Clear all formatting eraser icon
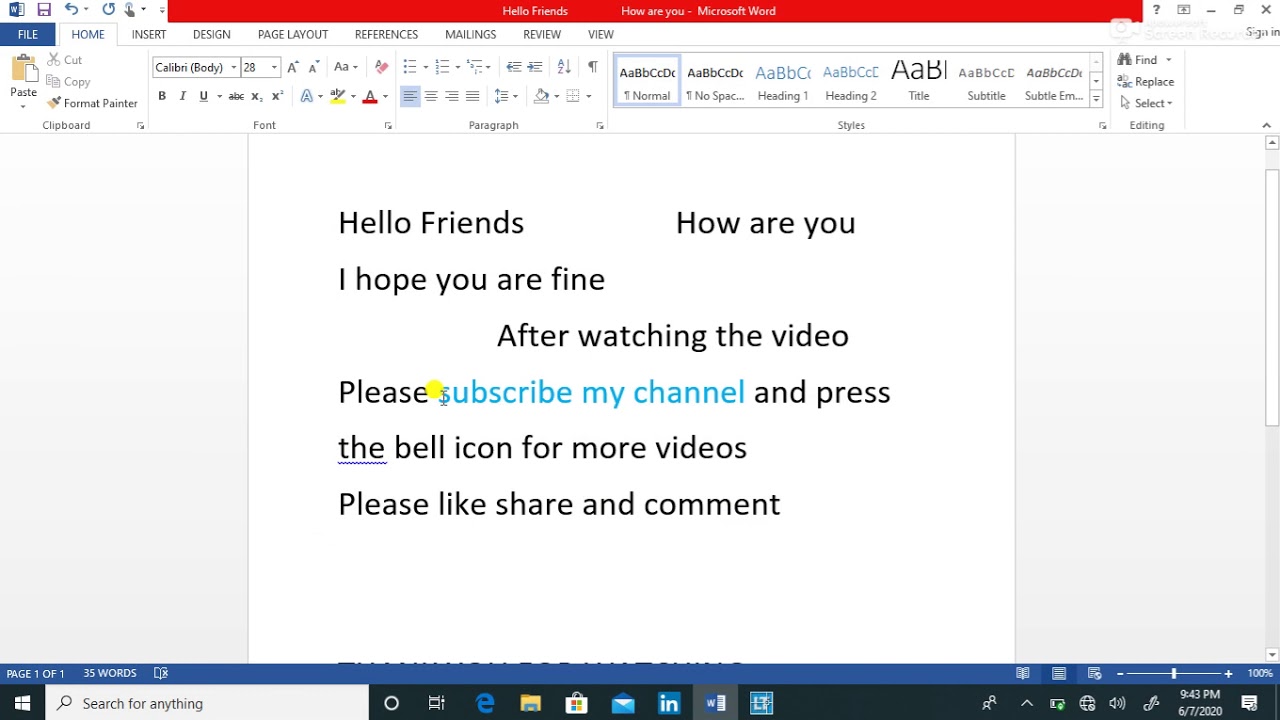The width and height of the screenshot is (1280, 720). tap(381, 67)
